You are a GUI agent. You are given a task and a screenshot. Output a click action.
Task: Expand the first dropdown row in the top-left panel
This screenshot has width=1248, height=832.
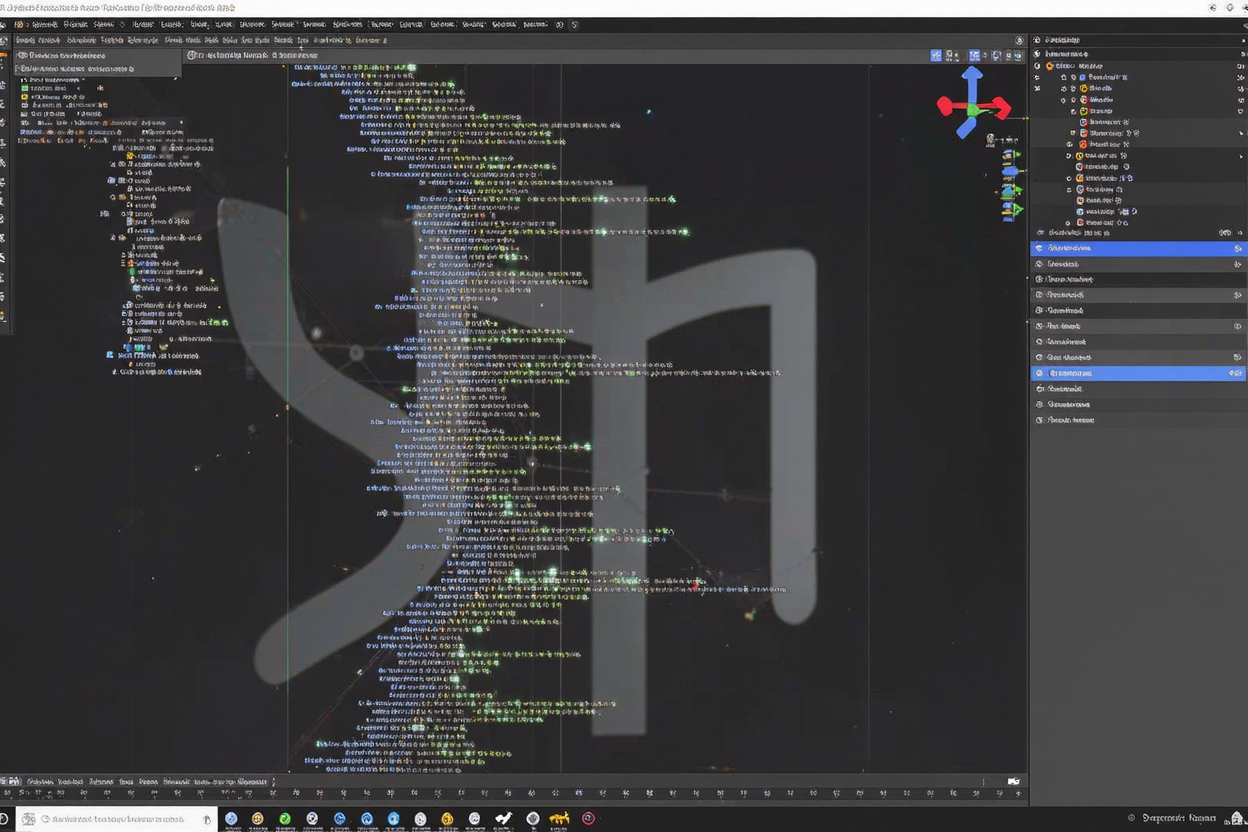(22, 56)
